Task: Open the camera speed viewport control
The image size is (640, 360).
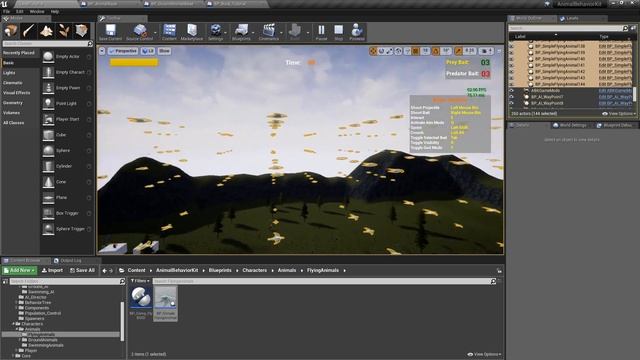Action: (x=486, y=51)
